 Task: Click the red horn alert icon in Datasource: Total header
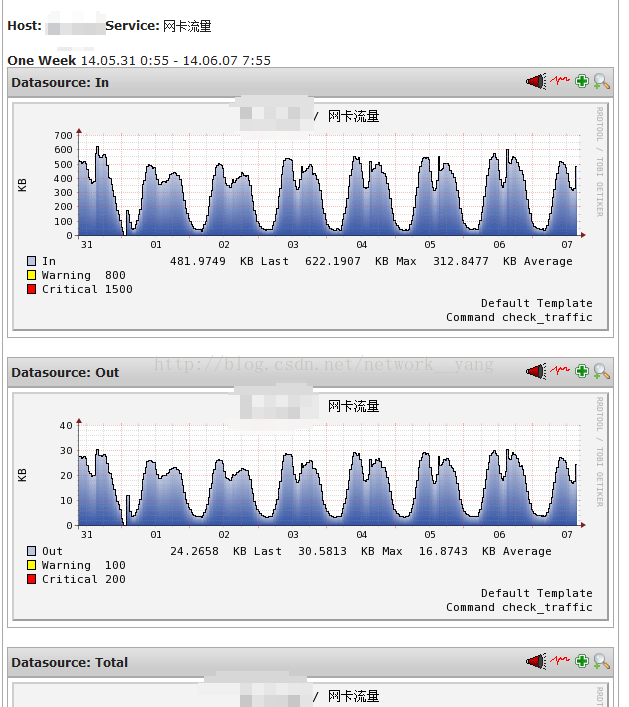[536, 661]
